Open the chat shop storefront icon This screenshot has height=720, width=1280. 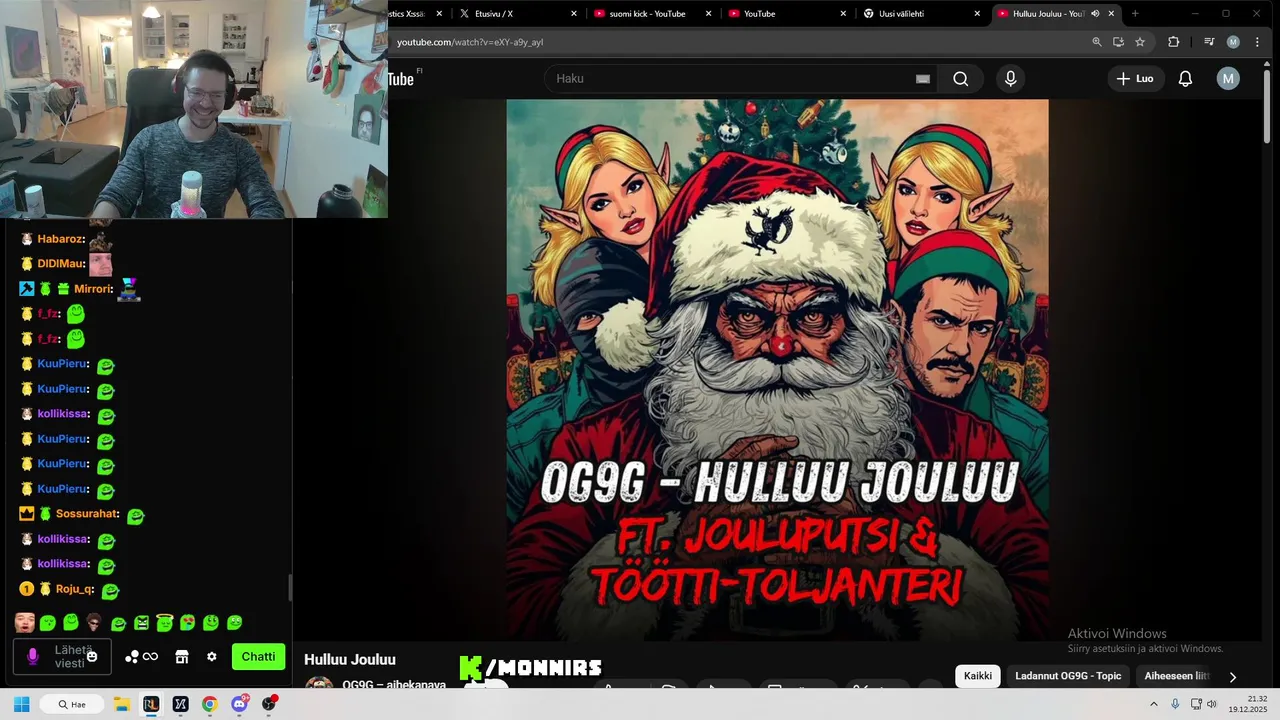[x=182, y=657]
